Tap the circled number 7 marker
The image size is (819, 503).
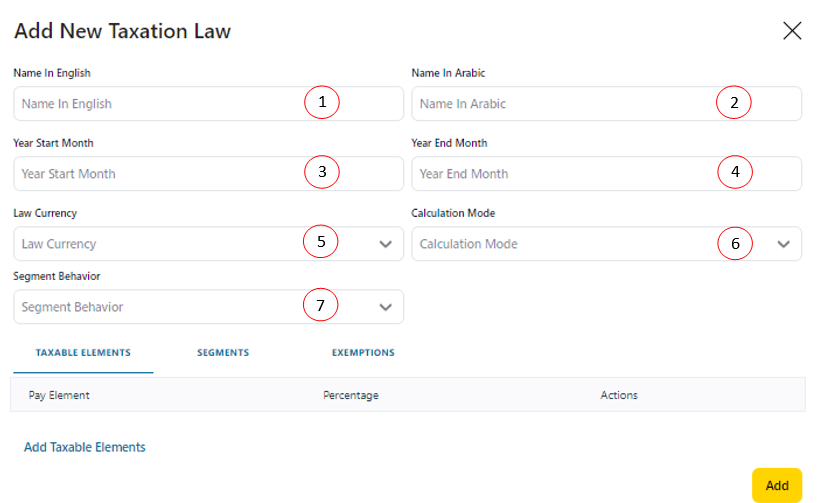point(321,306)
